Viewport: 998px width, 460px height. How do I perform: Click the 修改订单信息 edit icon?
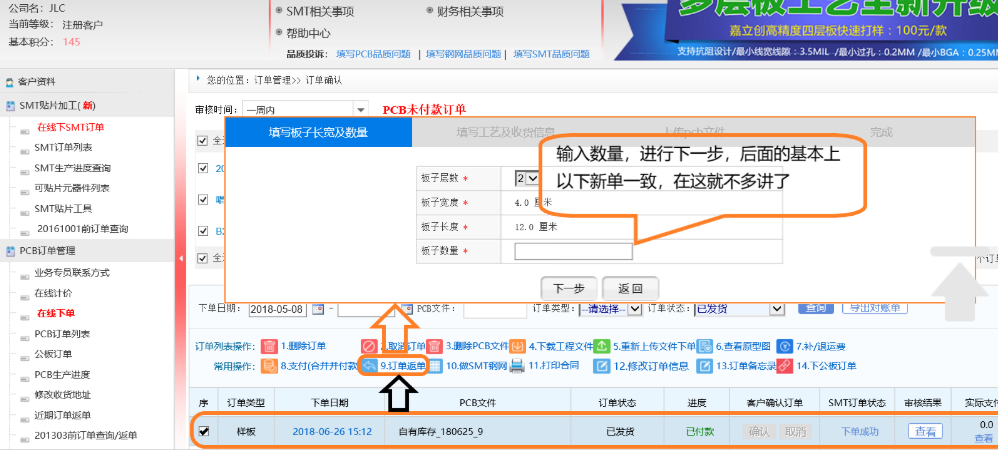[x=602, y=366]
